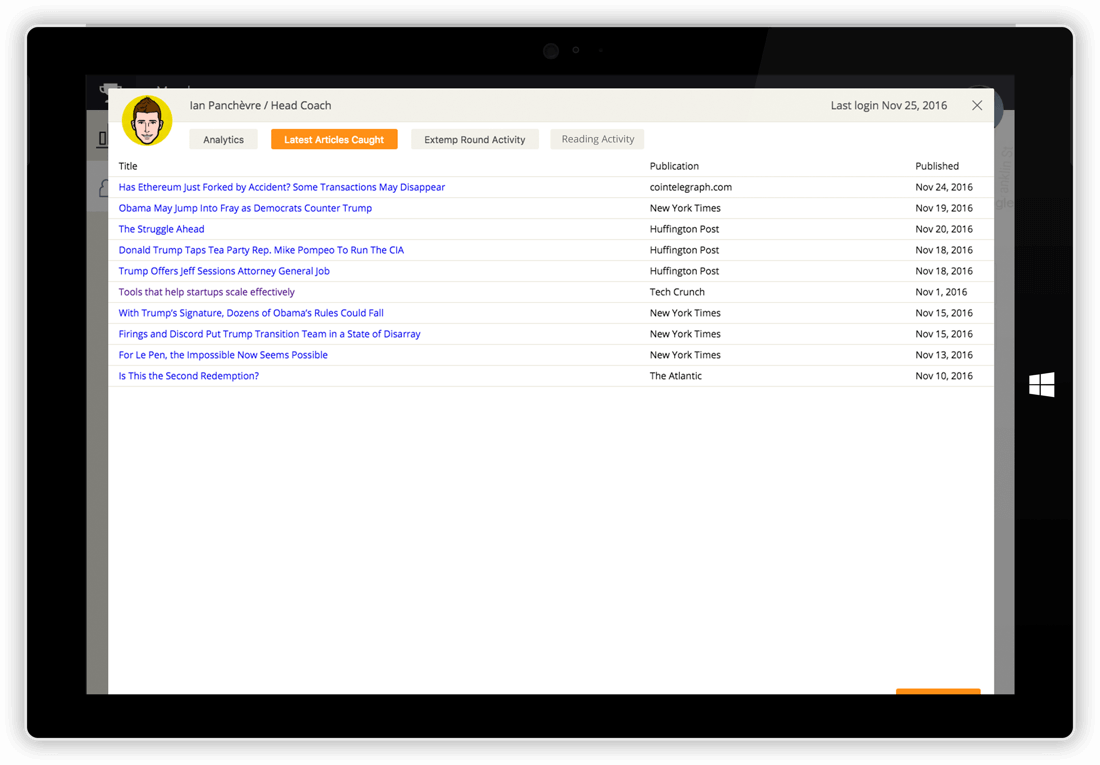Close the coach profile dialog
Viewport: 1100px width, 765px height.
click(977, 105)
